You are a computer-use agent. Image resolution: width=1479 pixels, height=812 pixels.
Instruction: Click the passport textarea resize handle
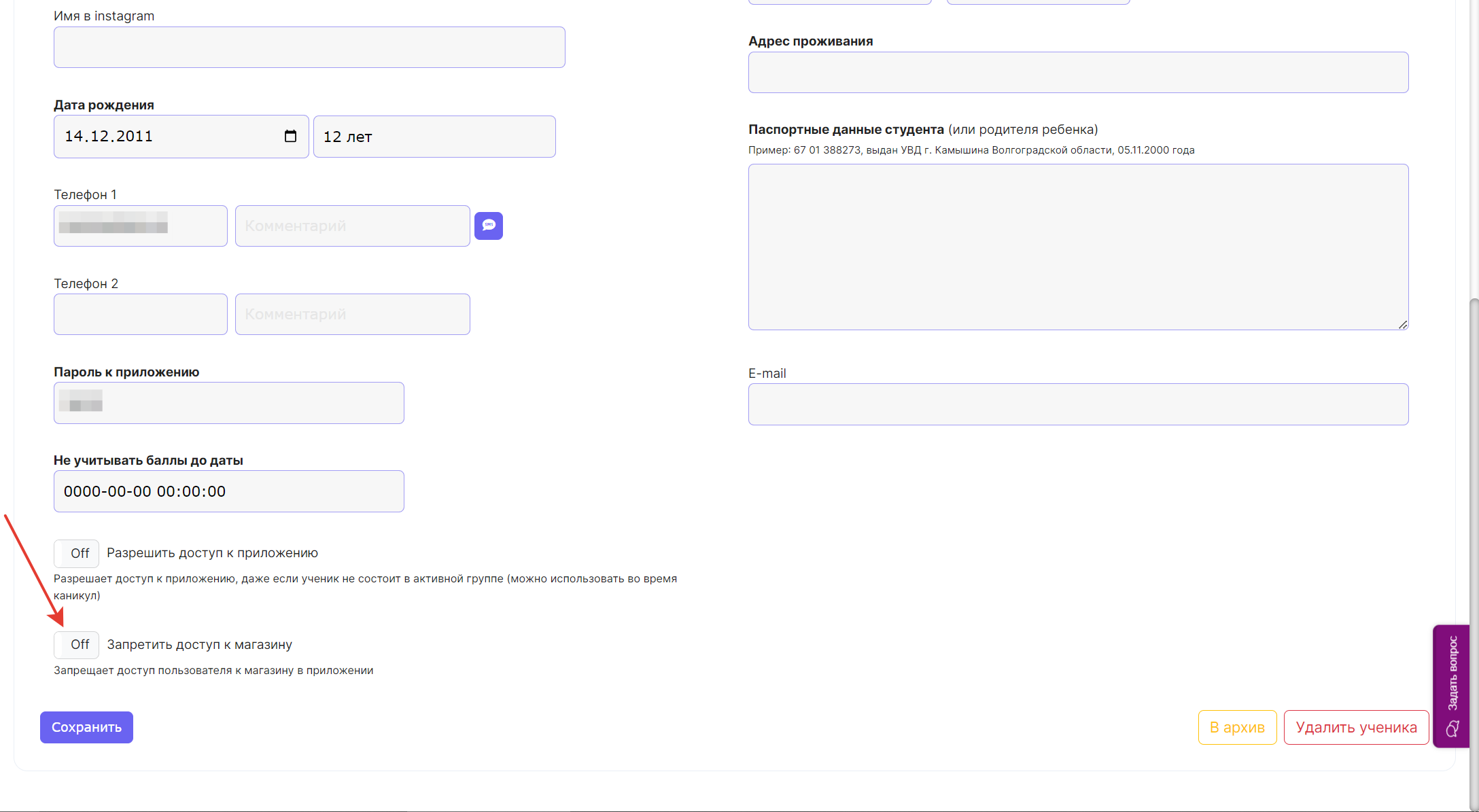1403,325
